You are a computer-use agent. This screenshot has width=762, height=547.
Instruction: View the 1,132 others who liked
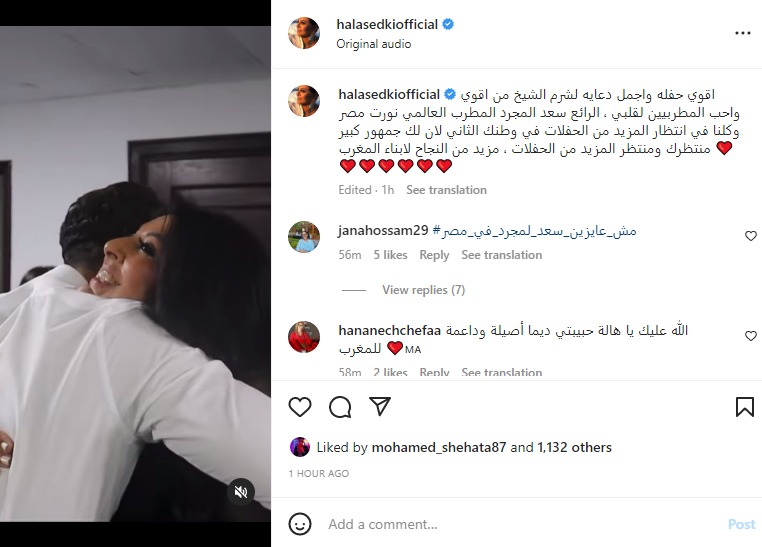tap(574, 447)
